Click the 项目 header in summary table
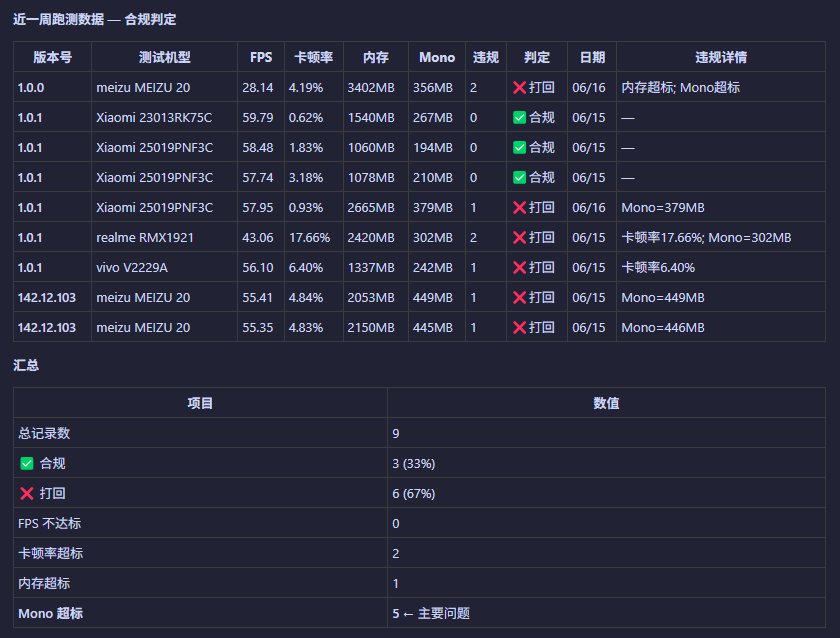The width and height of the screenshot is (840, 638). pyautogui.click(x=200, y=403)
